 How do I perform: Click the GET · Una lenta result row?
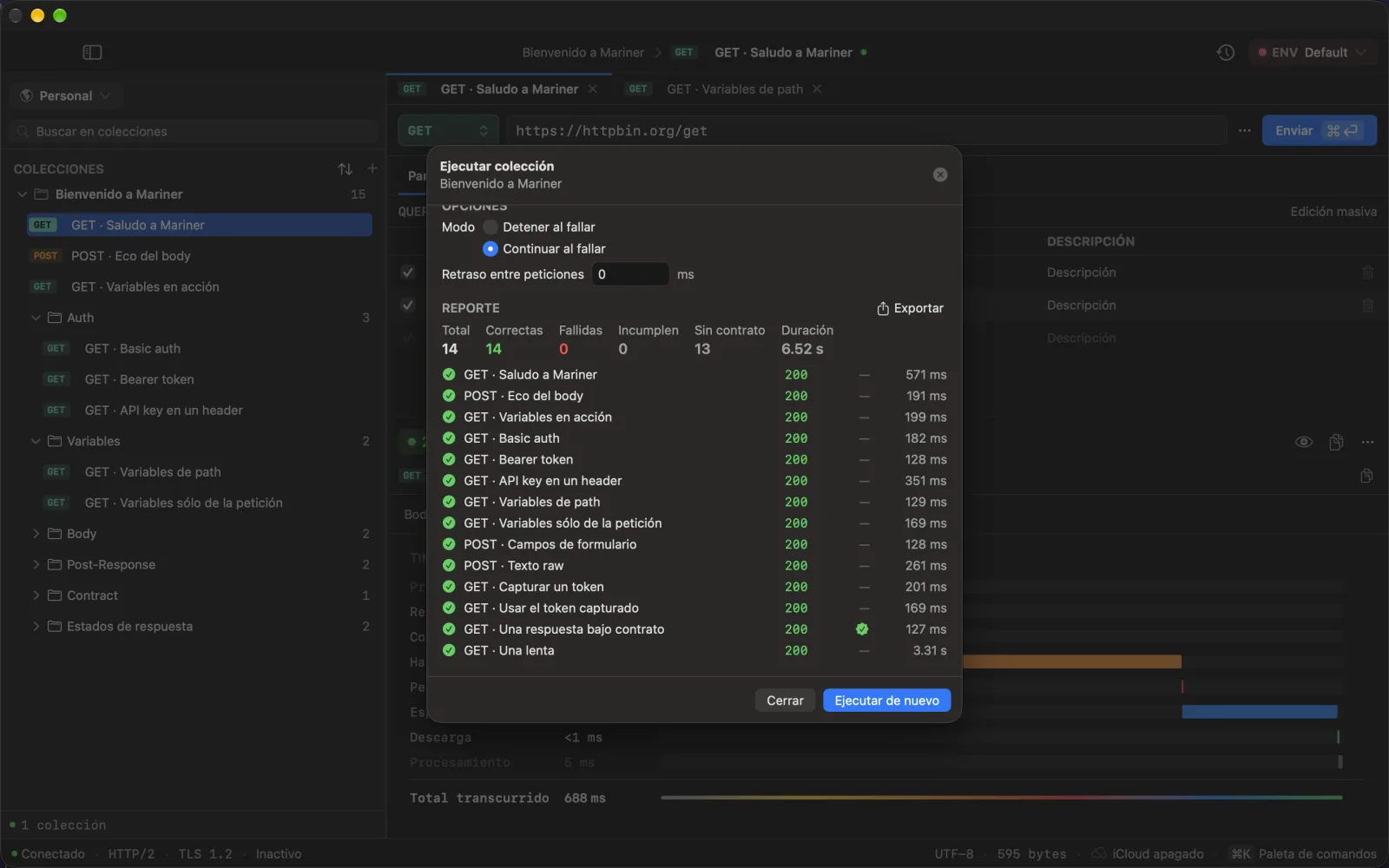pos(694,651)
